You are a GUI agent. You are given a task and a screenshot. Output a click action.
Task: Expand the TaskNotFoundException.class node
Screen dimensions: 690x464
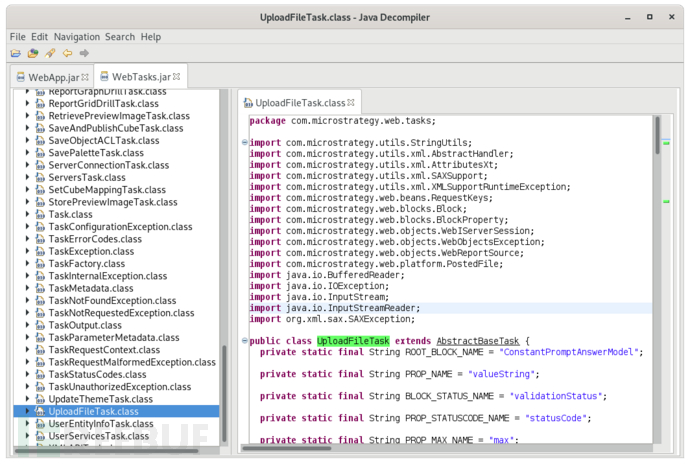pyautogui.click(x=27, y=301)
